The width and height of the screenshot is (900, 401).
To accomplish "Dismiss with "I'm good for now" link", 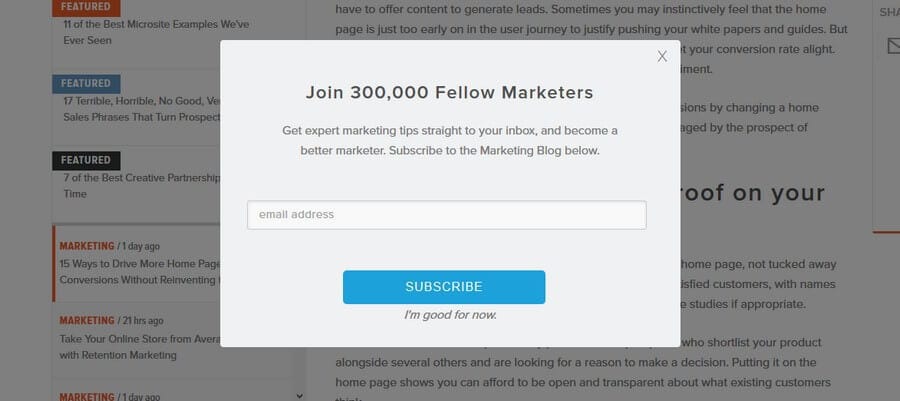I will coord(450,315).
